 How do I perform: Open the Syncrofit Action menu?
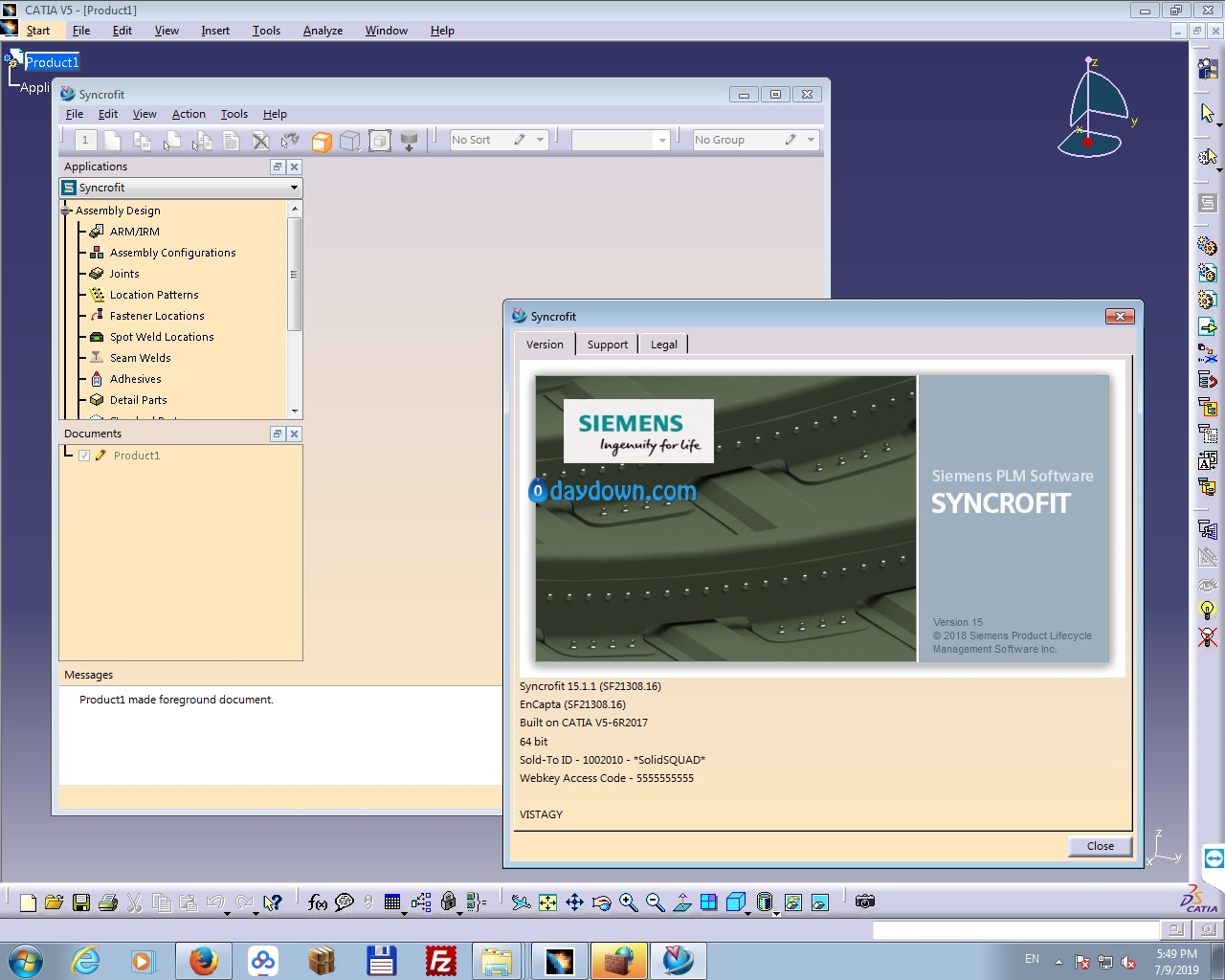click(x=189, y=114)
